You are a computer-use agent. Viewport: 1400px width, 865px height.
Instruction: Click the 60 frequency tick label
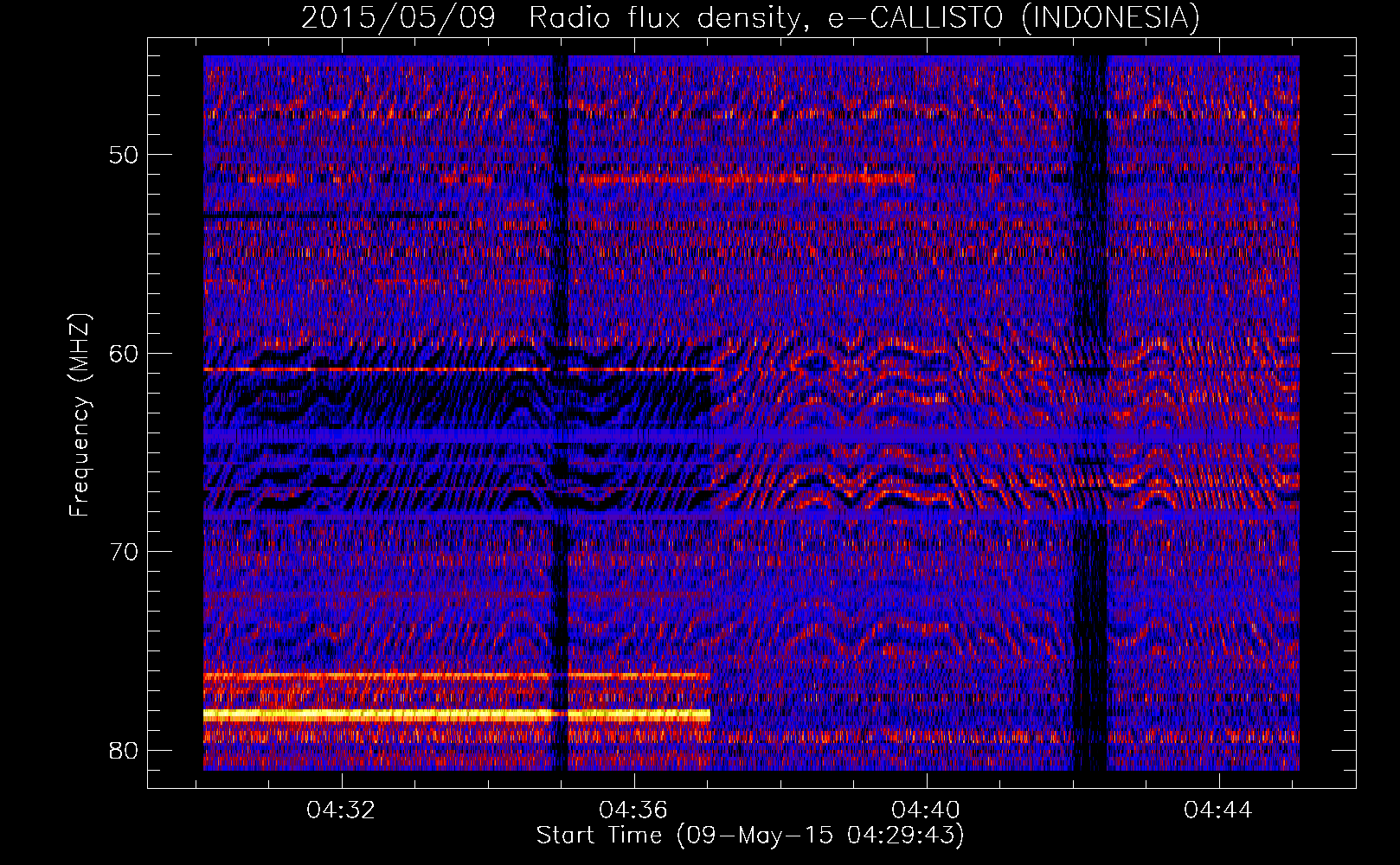(x=124, y=353)
